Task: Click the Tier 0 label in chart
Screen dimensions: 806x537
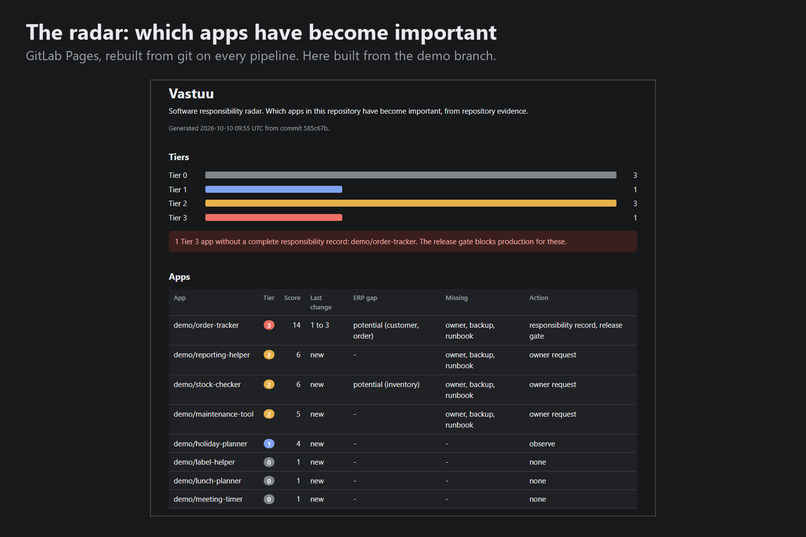Action: [178, 175]
